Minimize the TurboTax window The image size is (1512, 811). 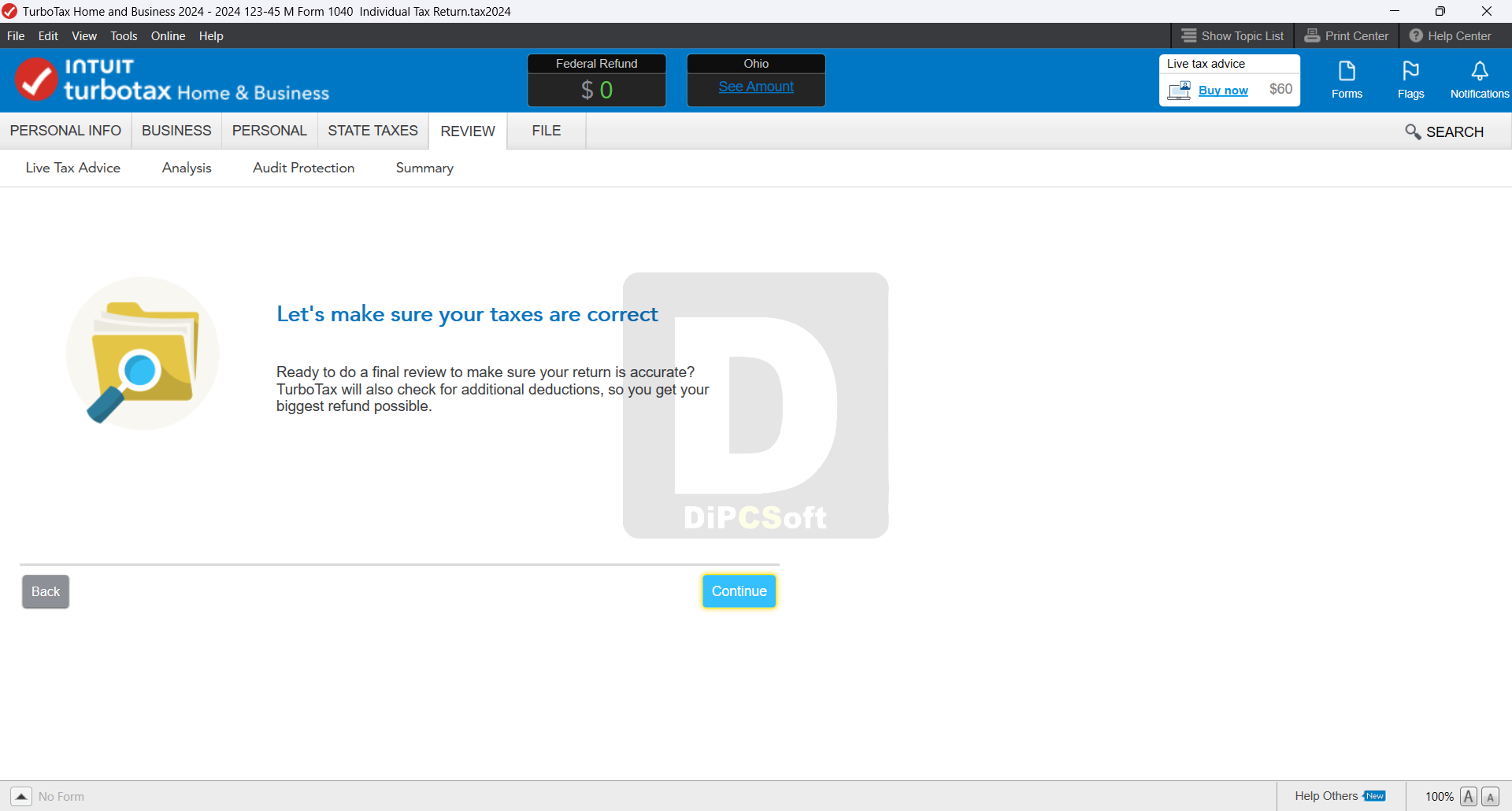coord(1395,11)
